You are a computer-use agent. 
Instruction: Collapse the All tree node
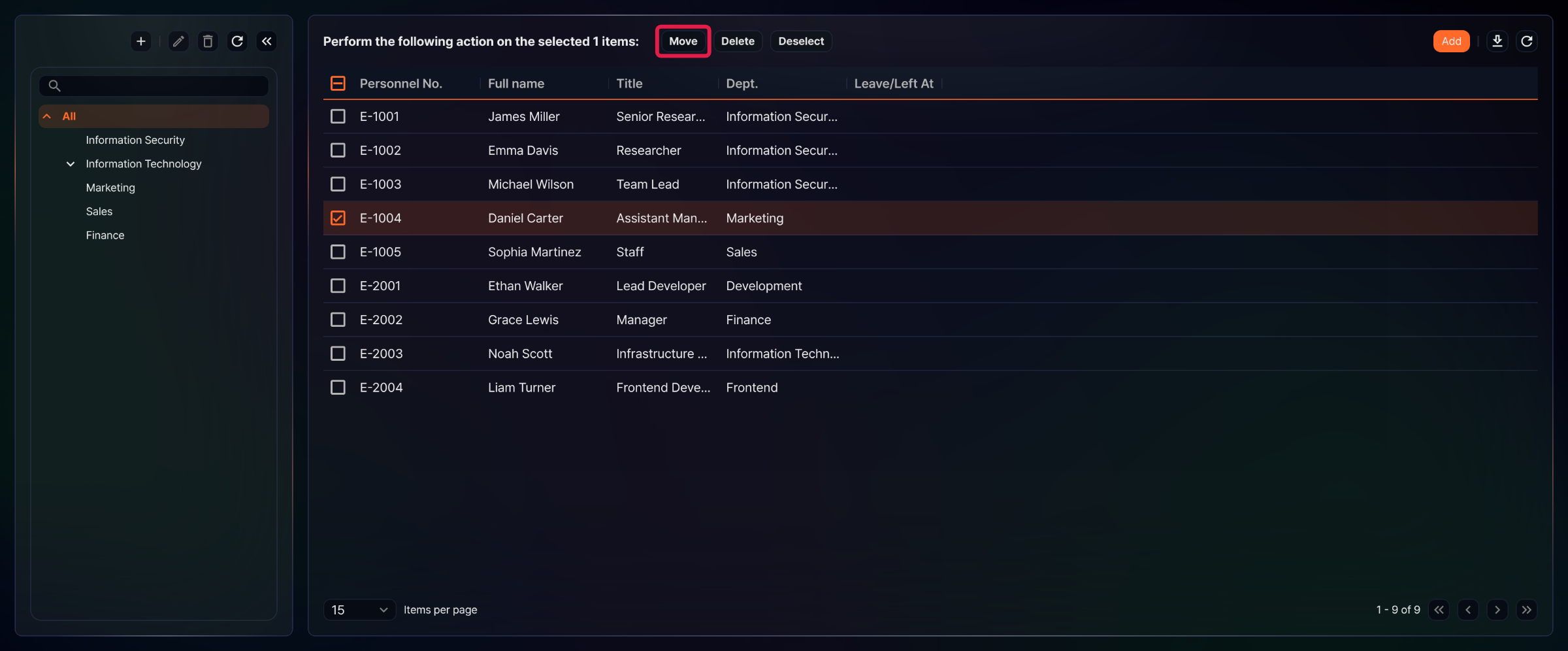coord(47,116)
